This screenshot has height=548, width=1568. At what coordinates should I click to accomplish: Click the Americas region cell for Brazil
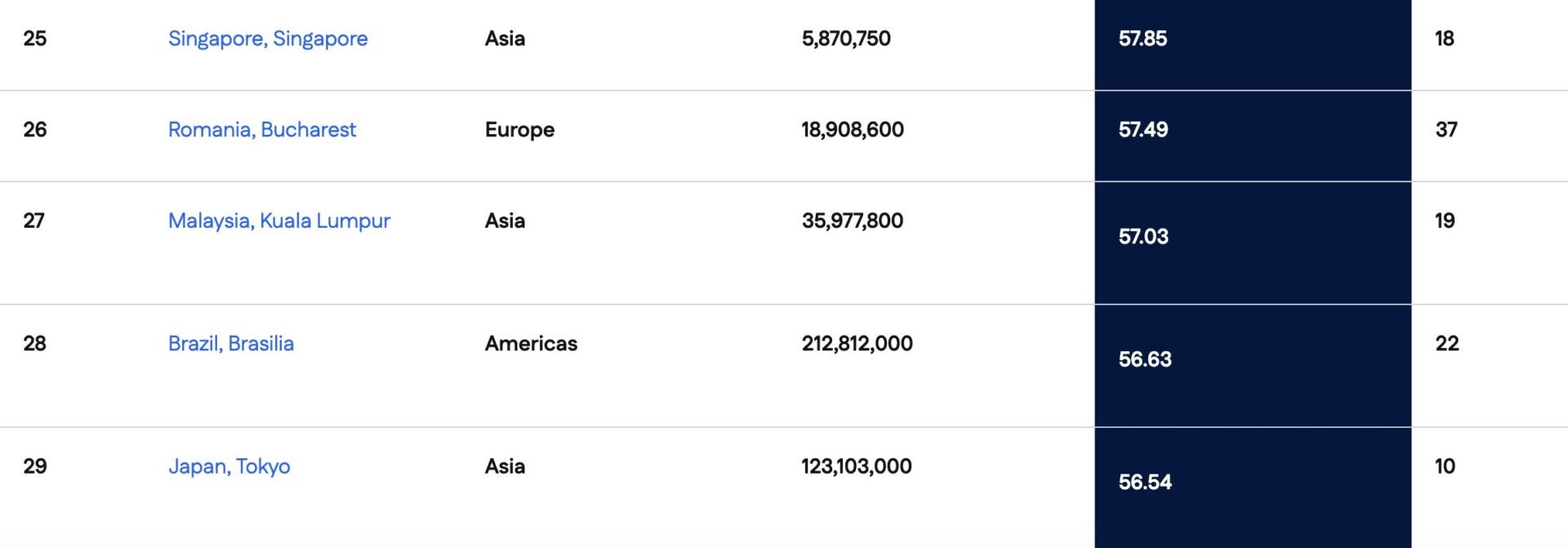pos(531,343)
